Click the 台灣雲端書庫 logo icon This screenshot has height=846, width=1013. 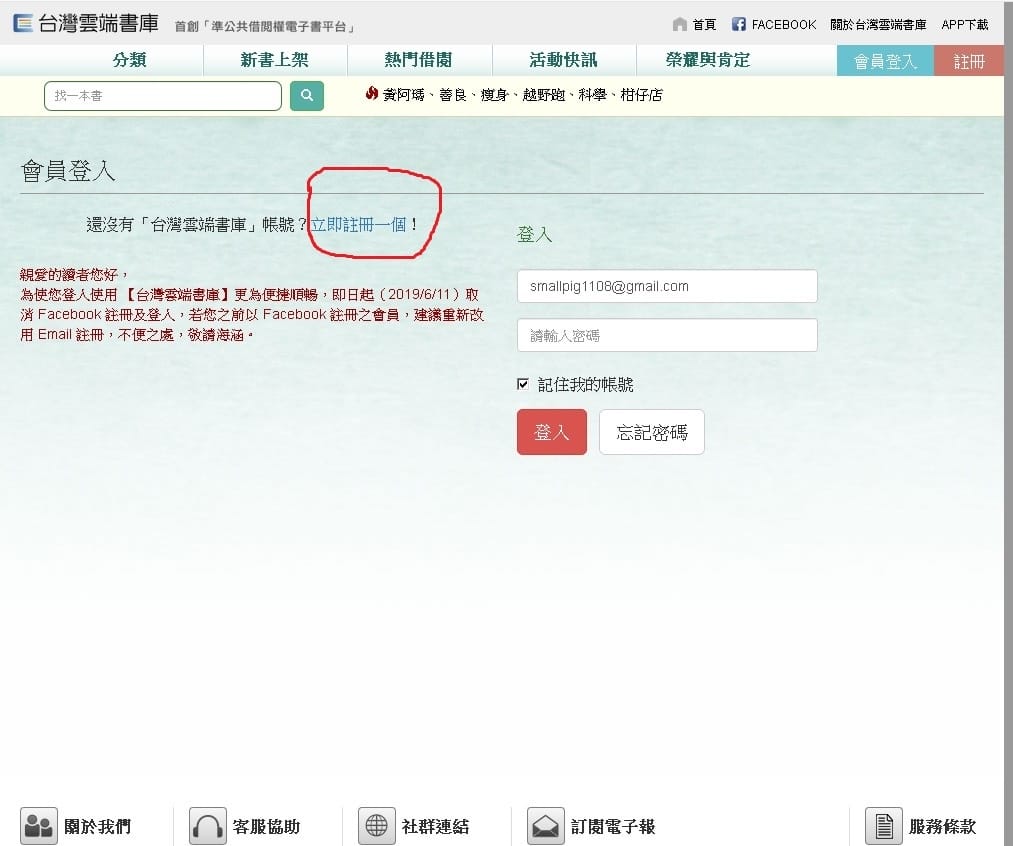click(23, 23)
